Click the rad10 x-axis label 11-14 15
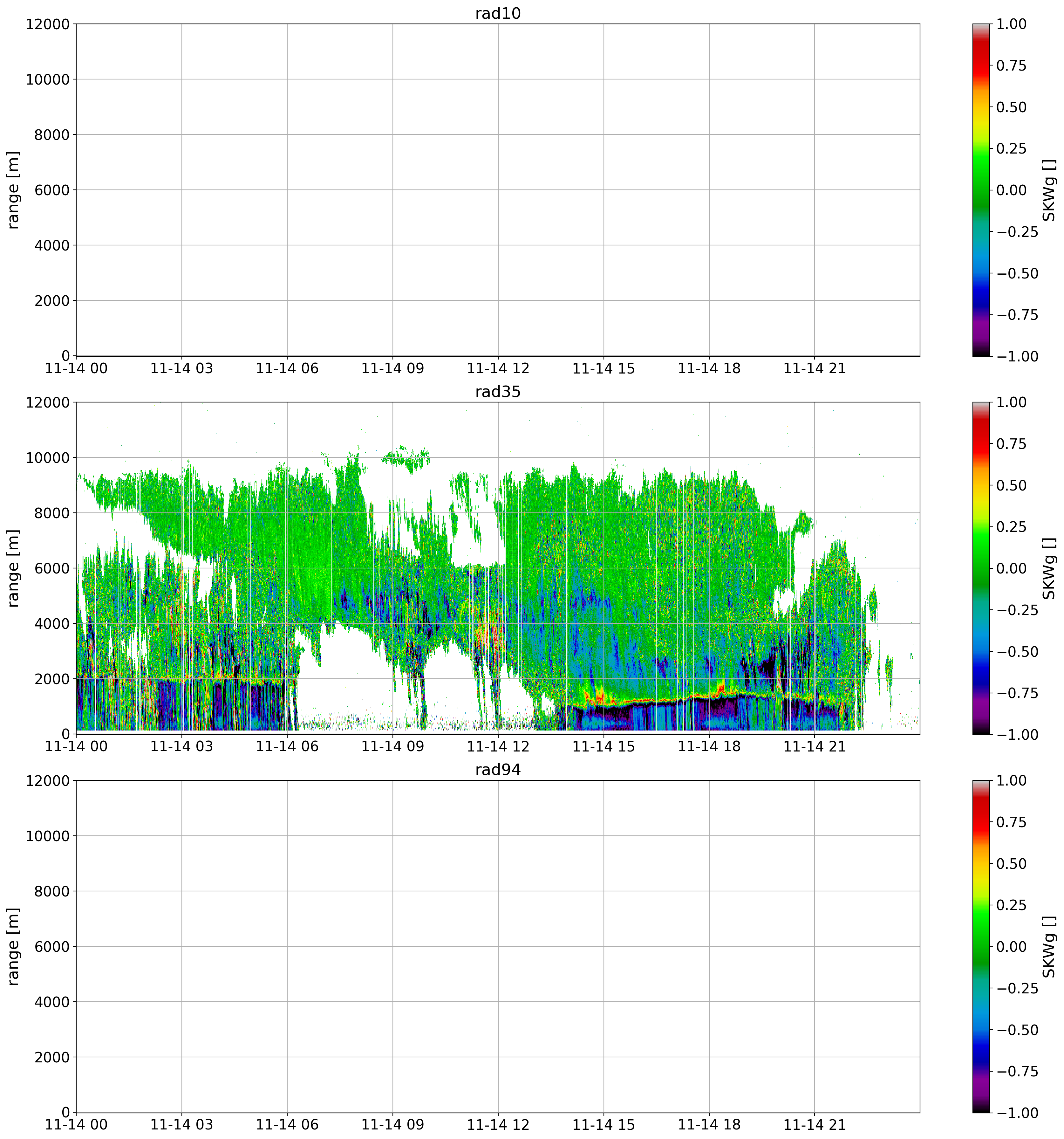The width and height of the screenshot is (1064, 1139). [x=604, y=368]
